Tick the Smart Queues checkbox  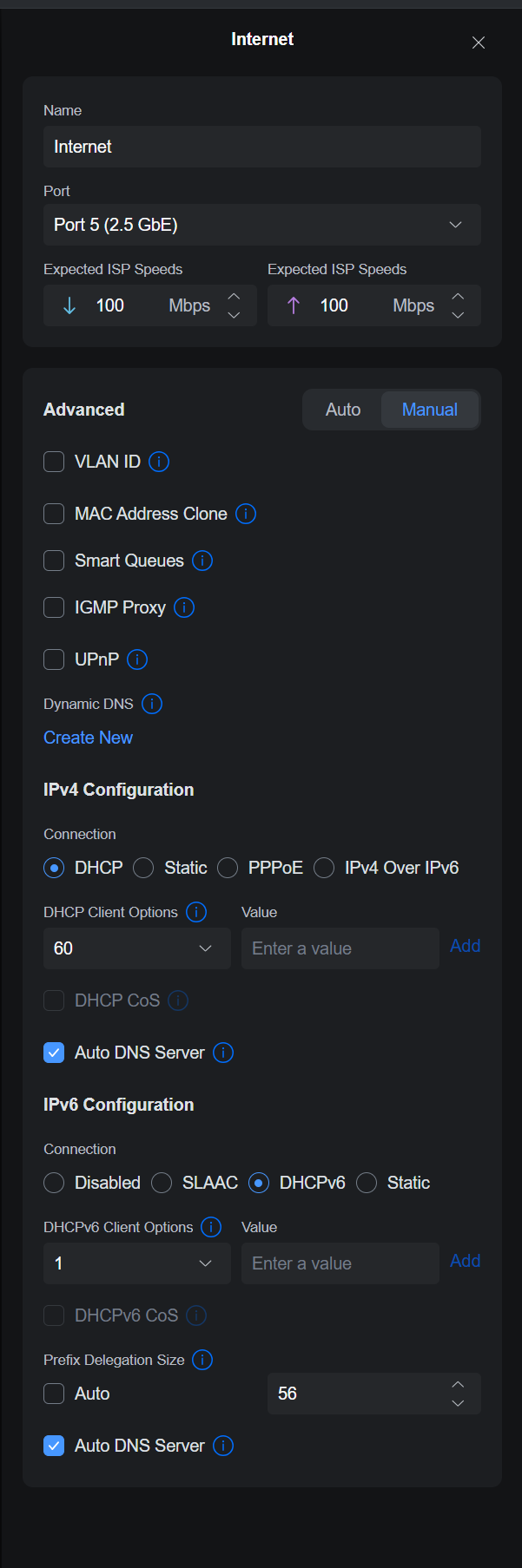54,561
